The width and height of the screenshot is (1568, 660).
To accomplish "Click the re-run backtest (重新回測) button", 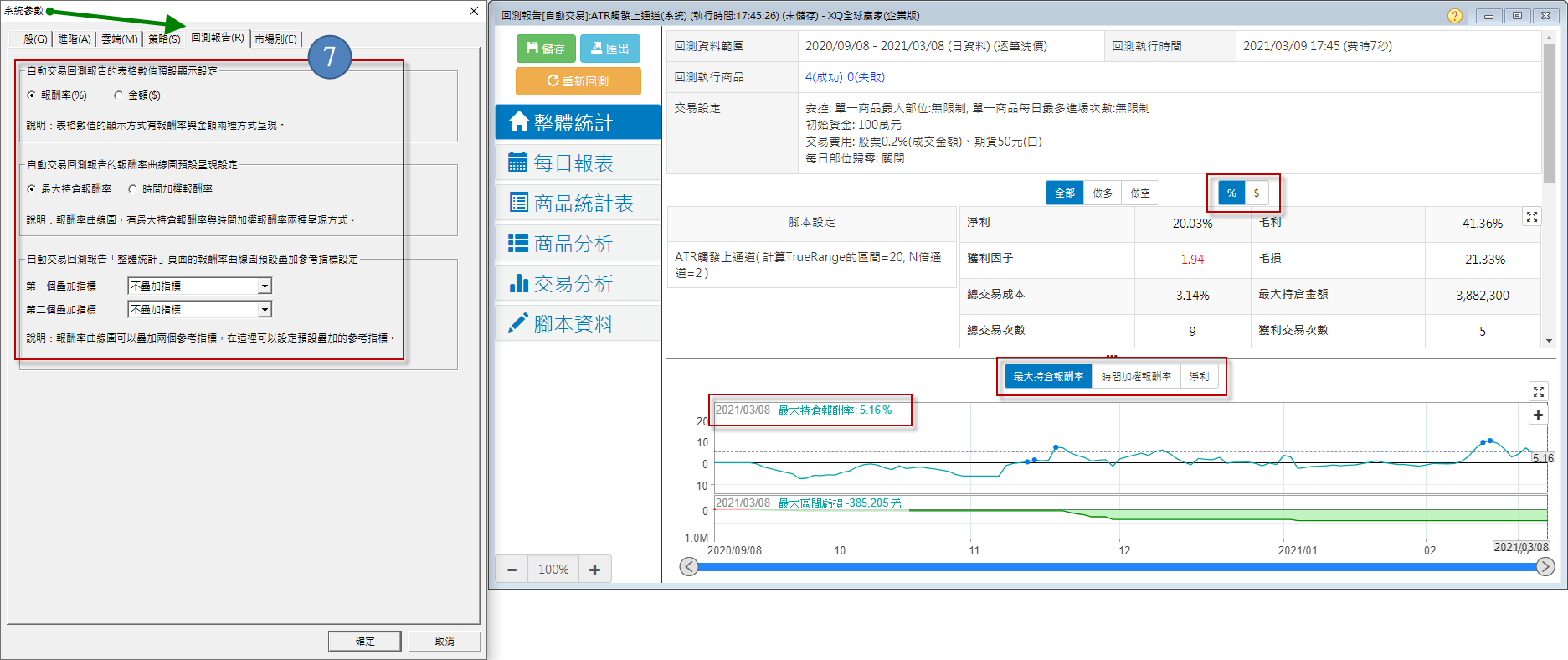I will tap(578, 81).
